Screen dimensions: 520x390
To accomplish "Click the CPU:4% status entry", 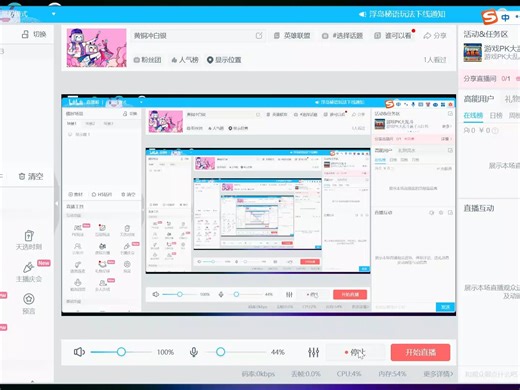I will click(x=349, y=374).
